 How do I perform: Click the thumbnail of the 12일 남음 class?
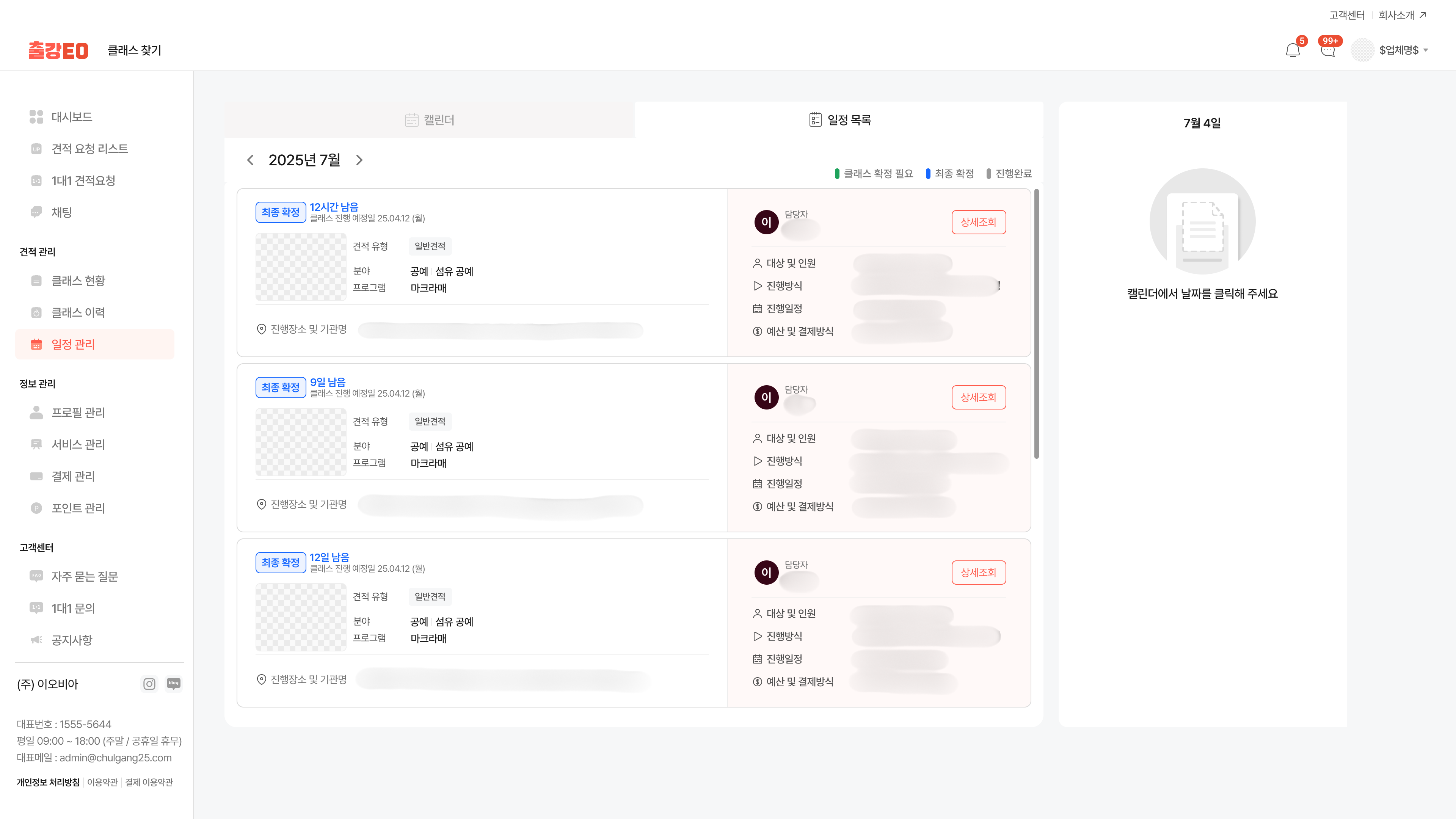tap(301, 617)
